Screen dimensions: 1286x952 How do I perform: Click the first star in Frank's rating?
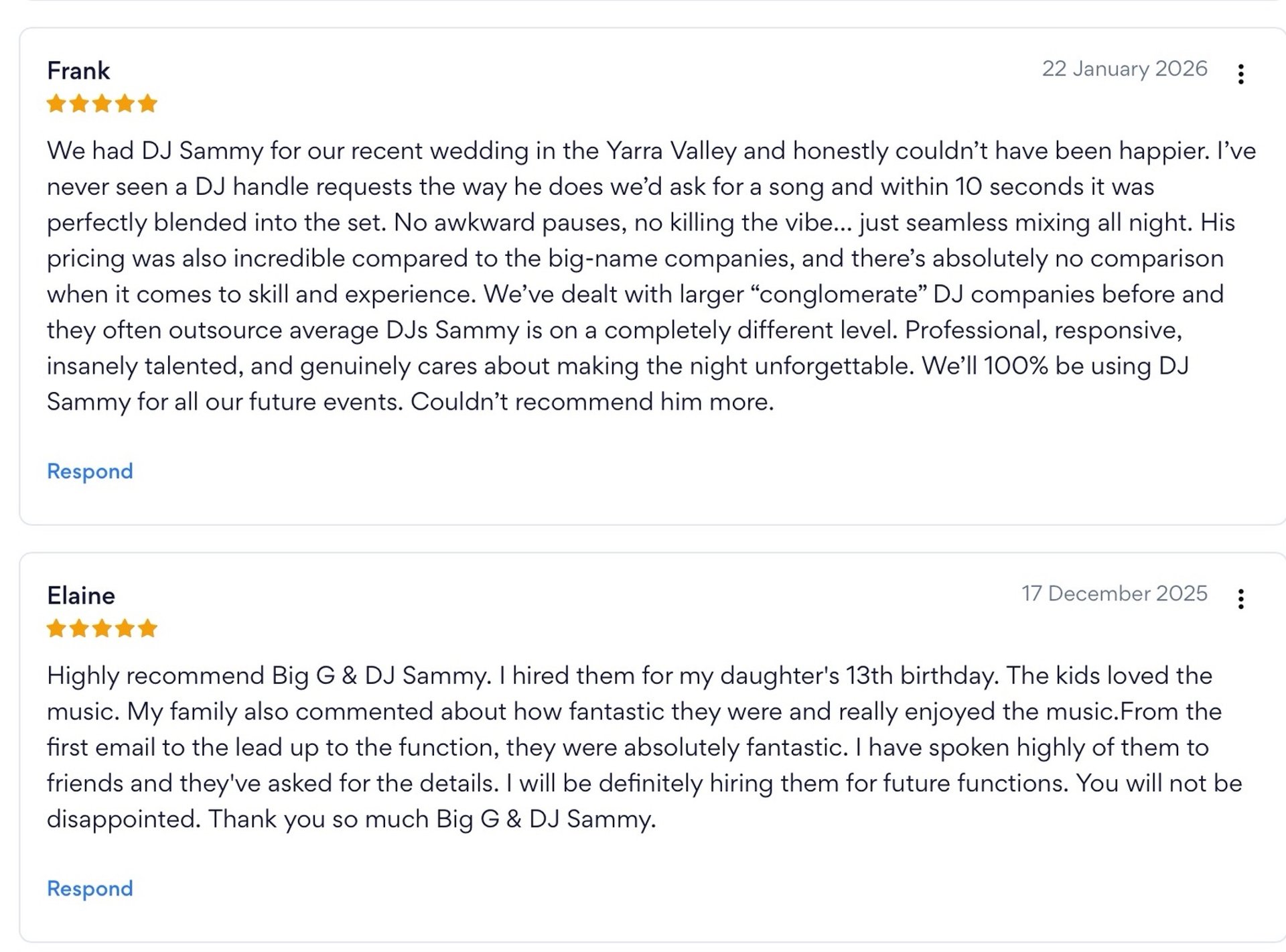click(x=56, y=104)
